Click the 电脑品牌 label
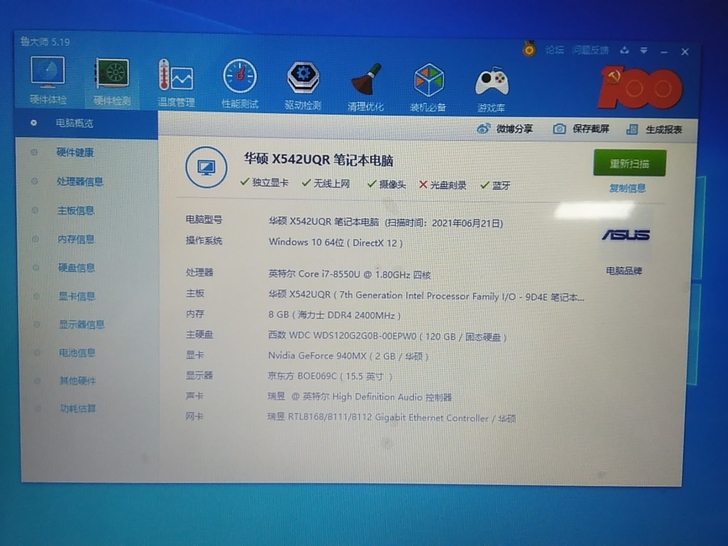 point(624,271)
